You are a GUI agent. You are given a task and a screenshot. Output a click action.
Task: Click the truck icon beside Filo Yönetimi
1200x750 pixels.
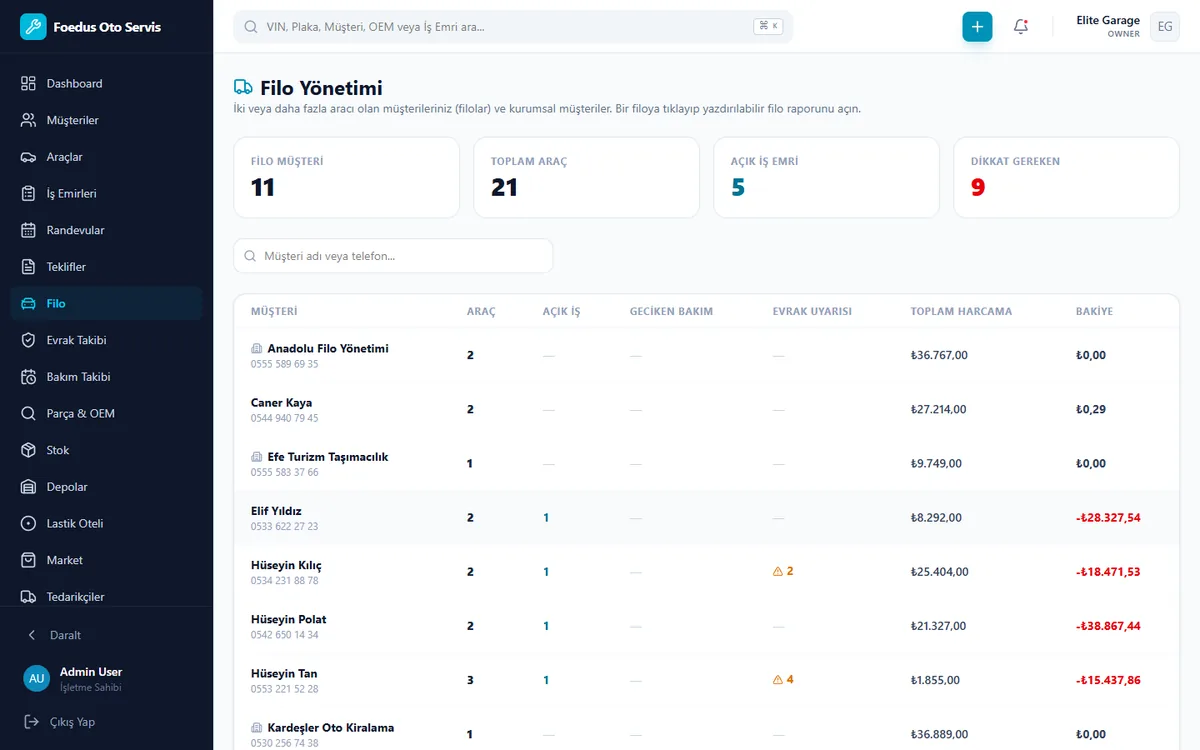243,88
